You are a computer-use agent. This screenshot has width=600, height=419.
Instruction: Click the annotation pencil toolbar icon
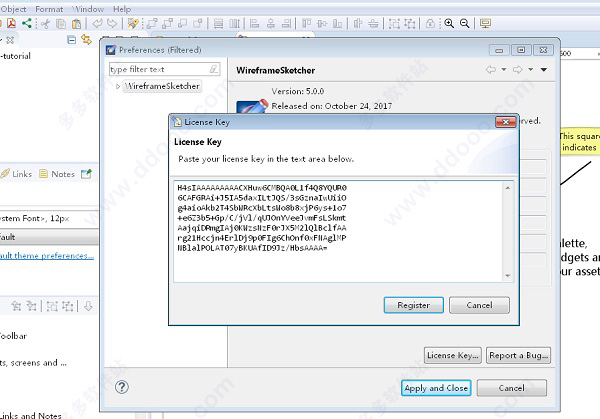(x=133, y=24)
